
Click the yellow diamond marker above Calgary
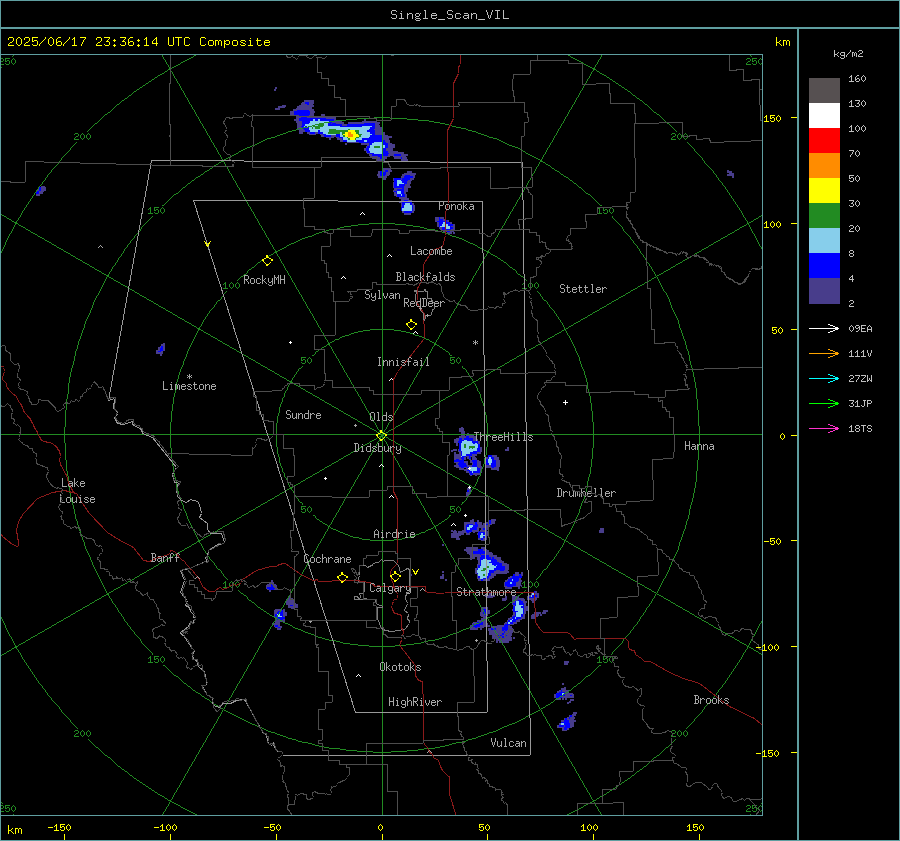[x=395, y=576]
